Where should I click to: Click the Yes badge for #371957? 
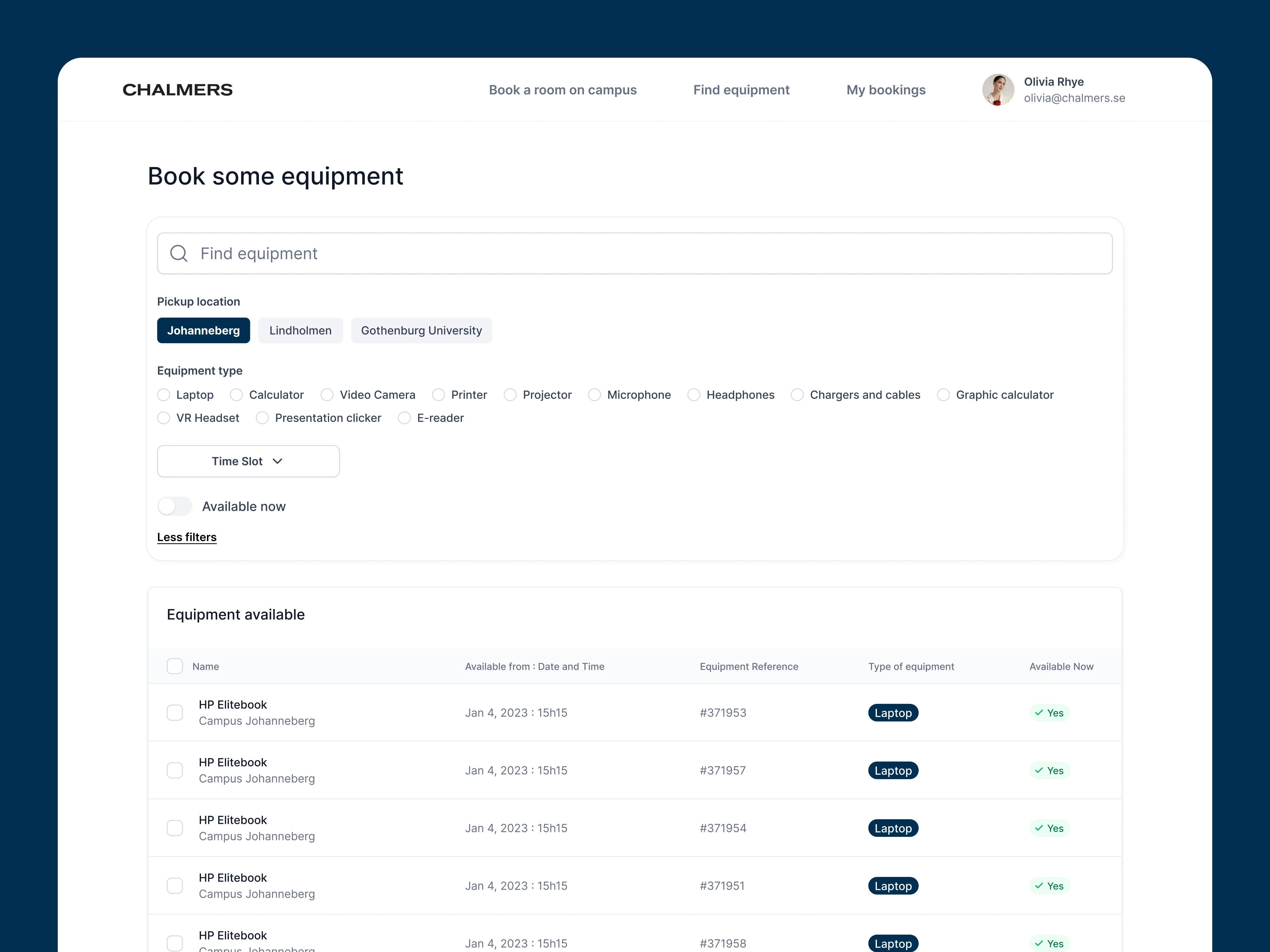tap(1049, 770)
